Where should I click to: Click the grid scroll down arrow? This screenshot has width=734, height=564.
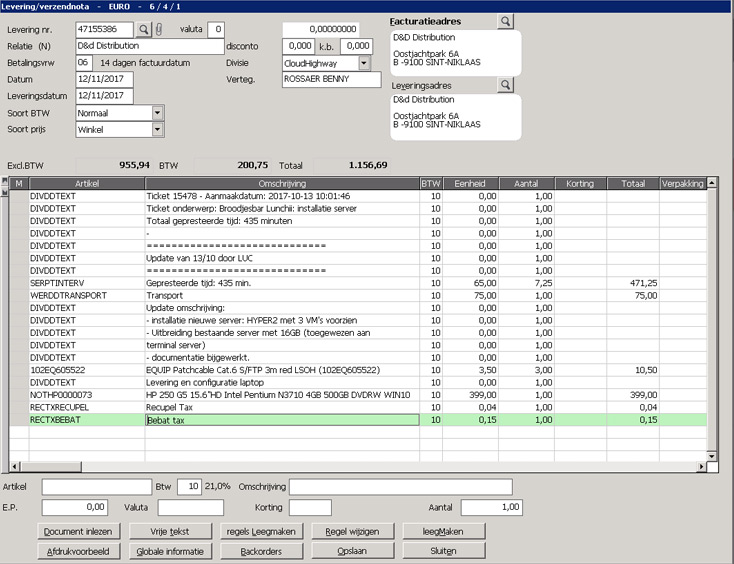712,456
